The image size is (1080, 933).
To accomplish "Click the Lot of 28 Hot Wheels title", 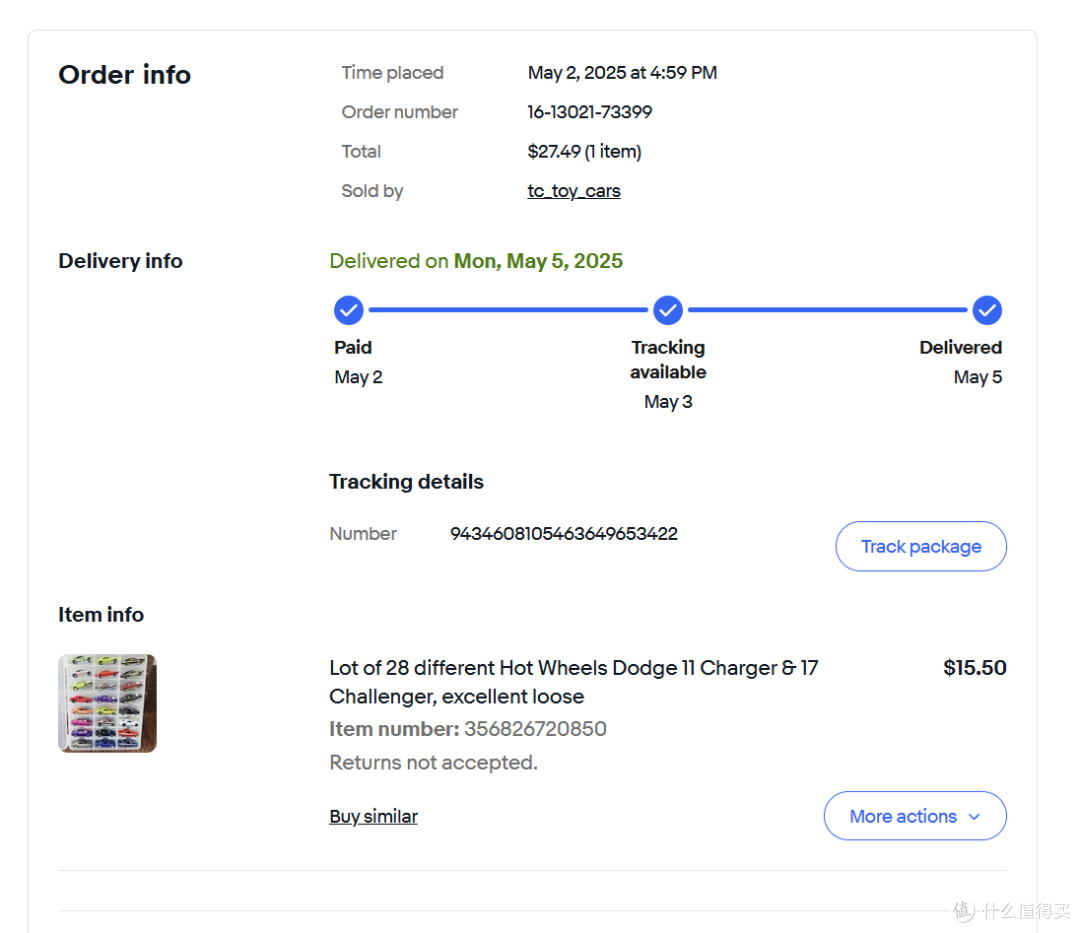I will 573,682.
